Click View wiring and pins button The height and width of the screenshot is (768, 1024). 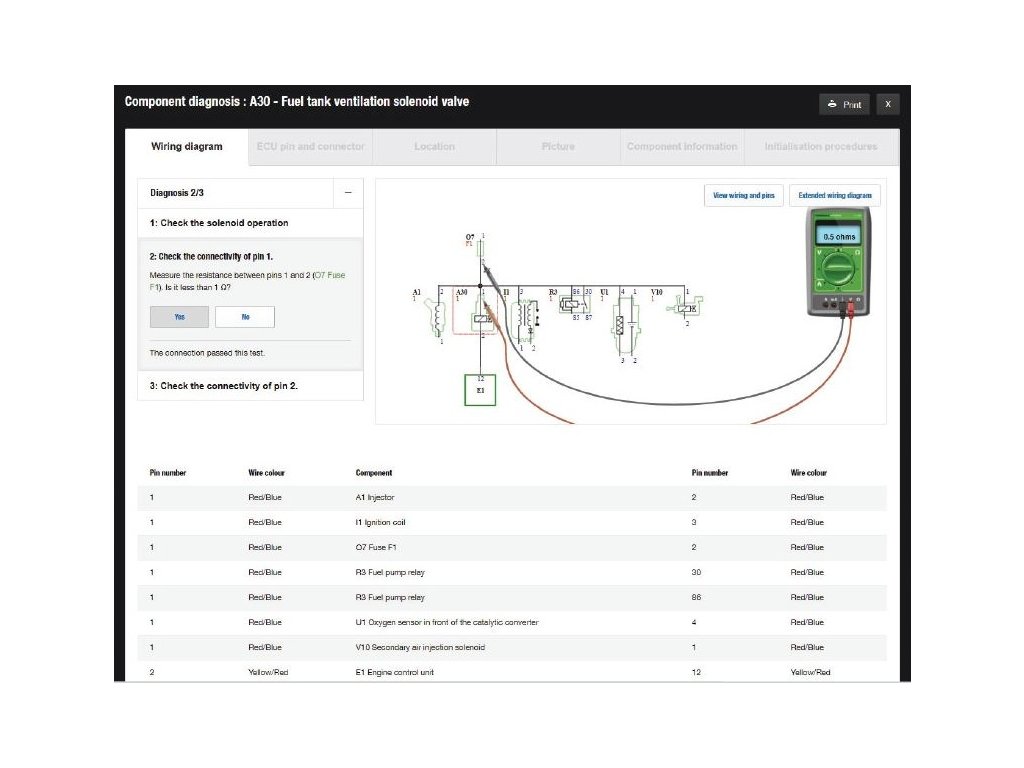(743, 196)
